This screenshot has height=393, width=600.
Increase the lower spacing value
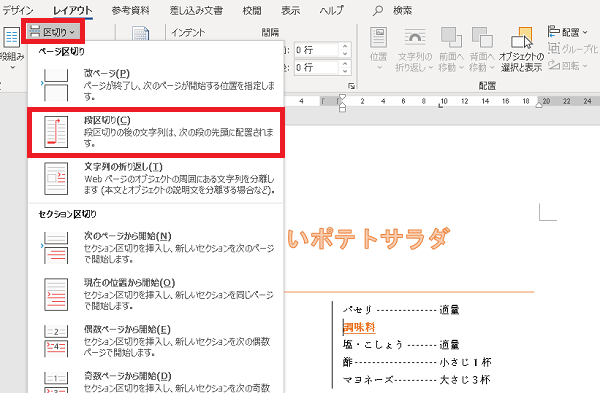[345, 63]
